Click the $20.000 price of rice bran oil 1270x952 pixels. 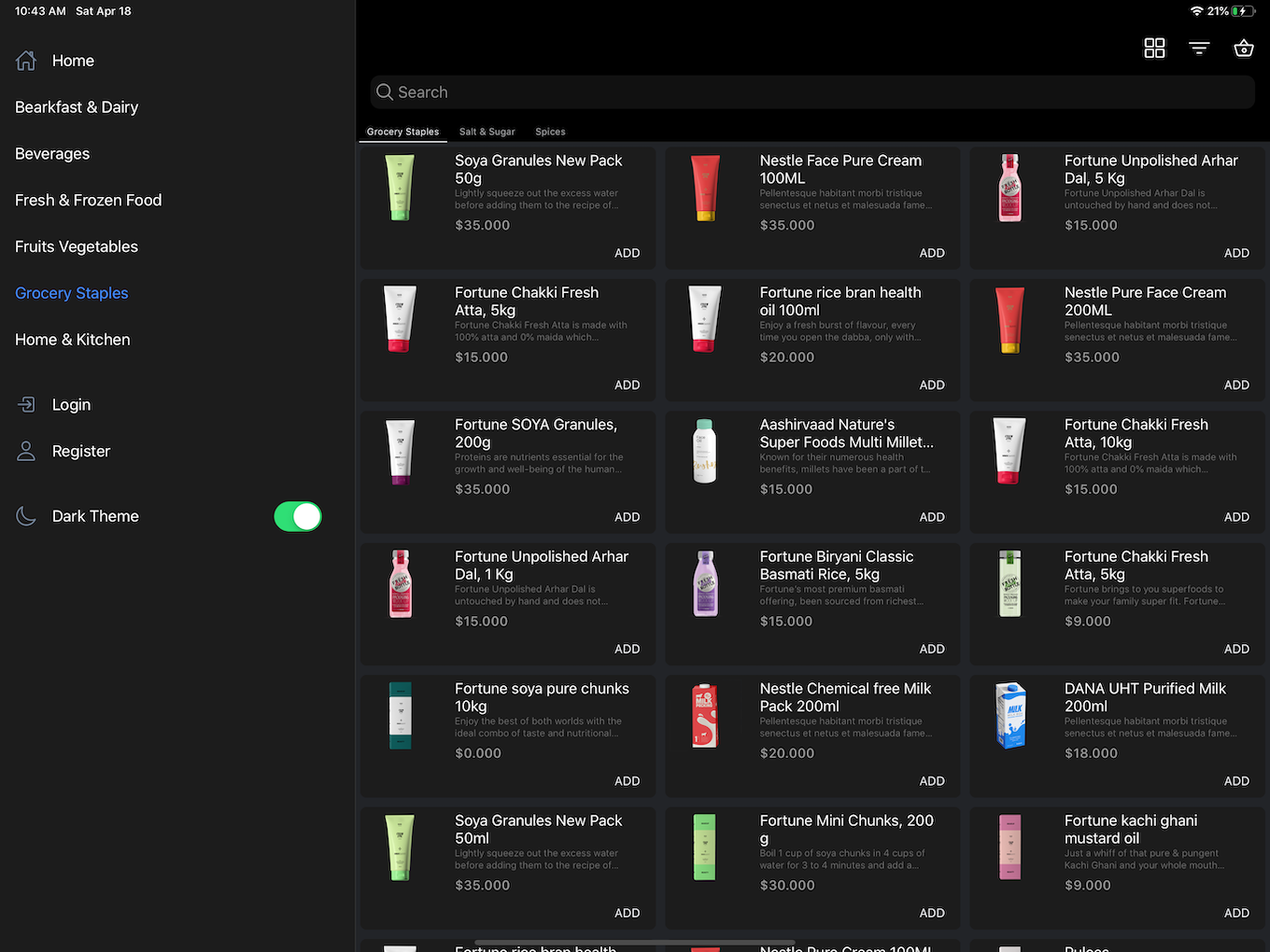coord(787,357)
